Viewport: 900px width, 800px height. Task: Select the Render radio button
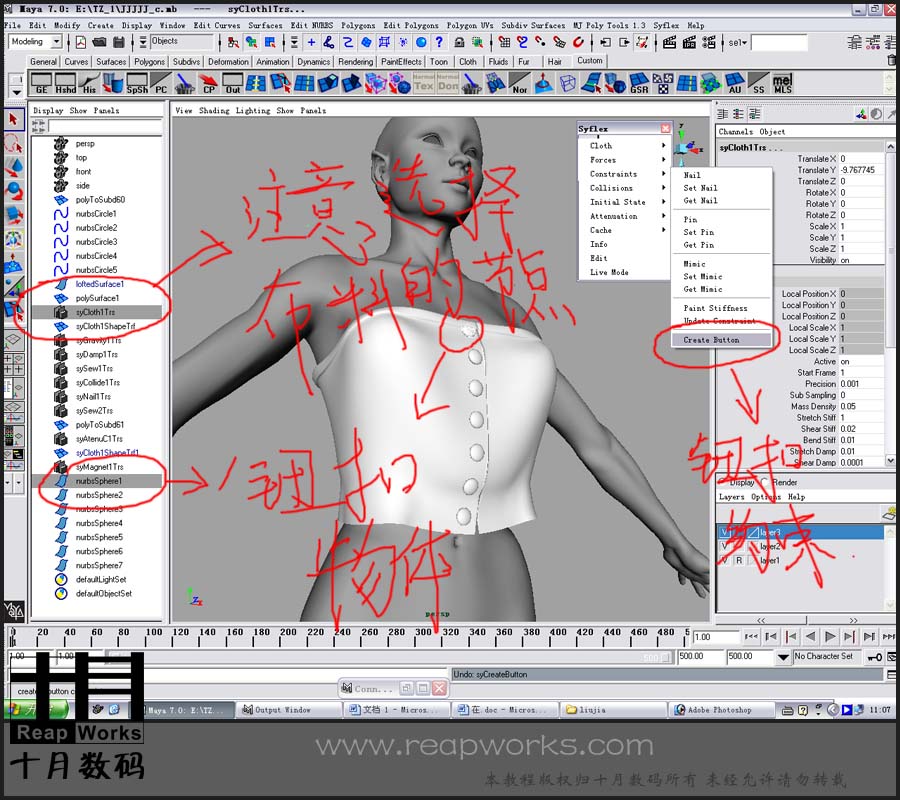pyautogui.click(x=765, y=481)
